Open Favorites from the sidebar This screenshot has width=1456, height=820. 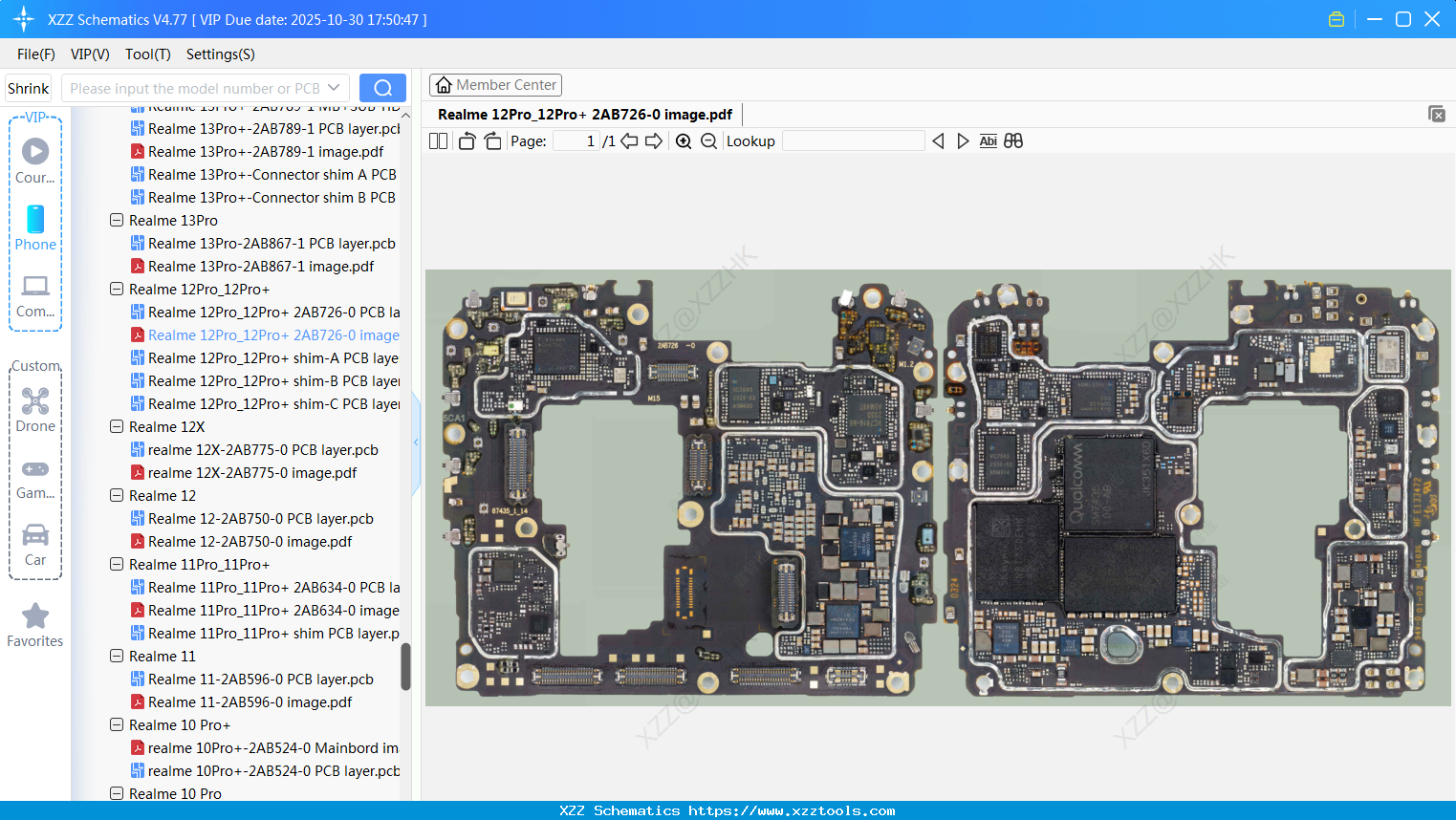[35, 625]
